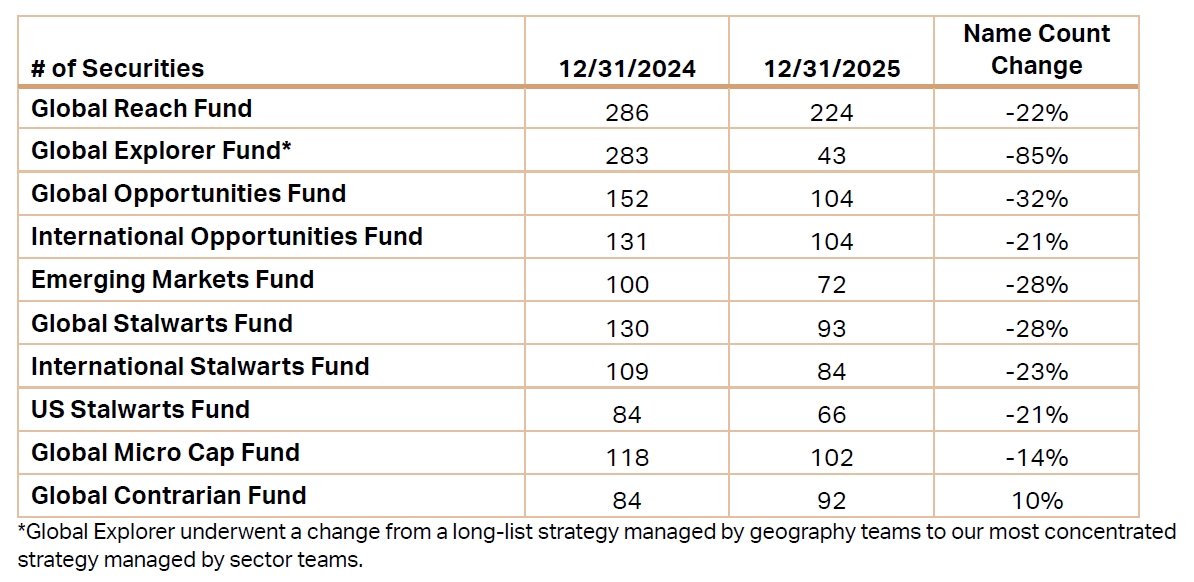Select the 118 value for Global Micro Cap
The width and height of the screenshot is (1194, 582).
click(x=627, y=458)
